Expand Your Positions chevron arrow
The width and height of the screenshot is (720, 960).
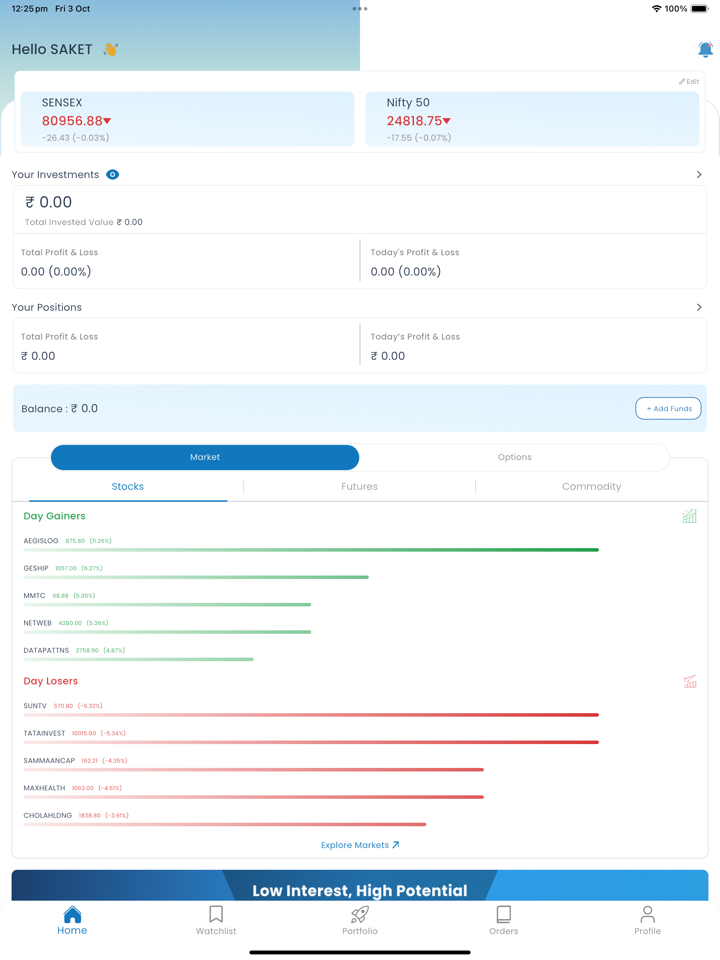pyautogui.click(x=698, y=307)
